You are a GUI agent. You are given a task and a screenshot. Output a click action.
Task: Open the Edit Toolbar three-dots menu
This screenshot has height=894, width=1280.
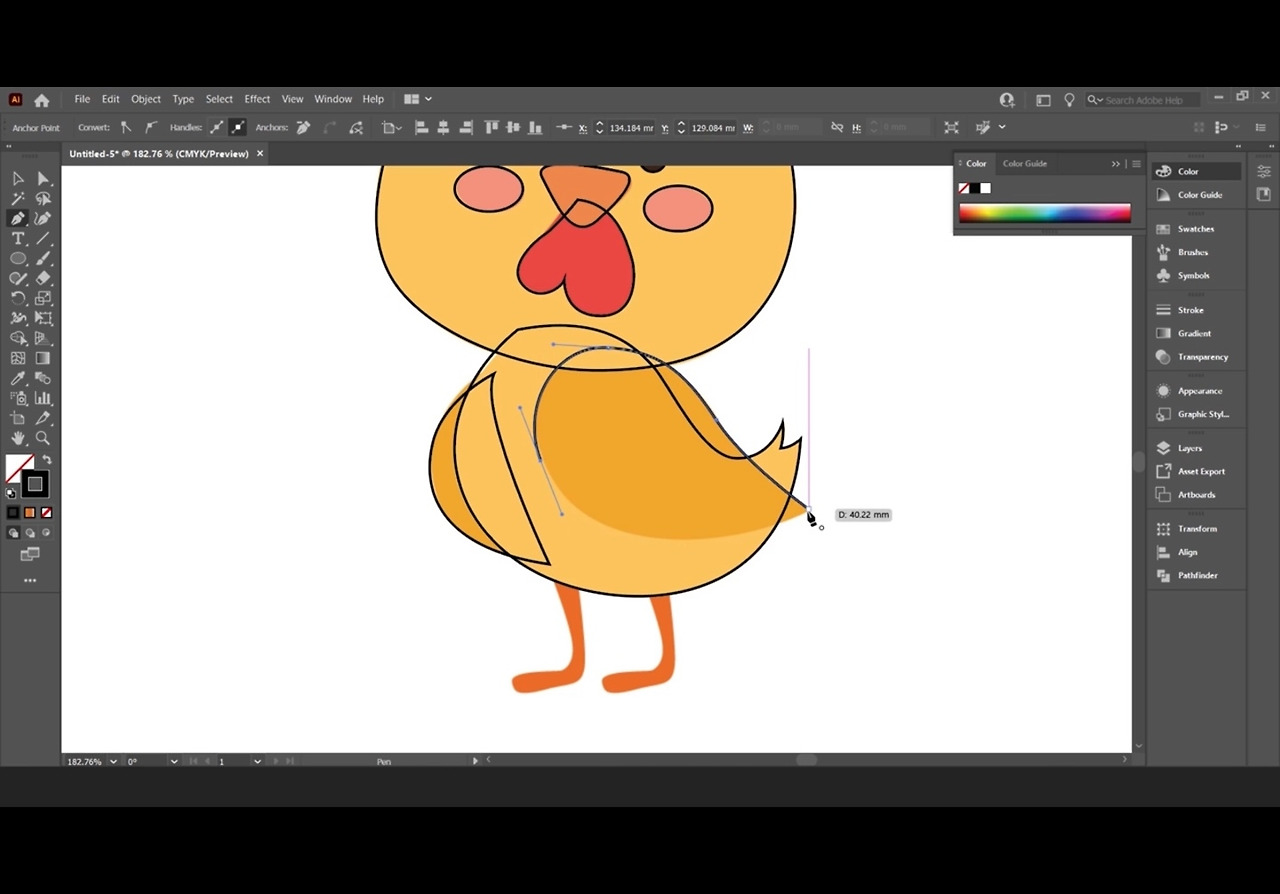pyautogui.click(x=30, y=580)
